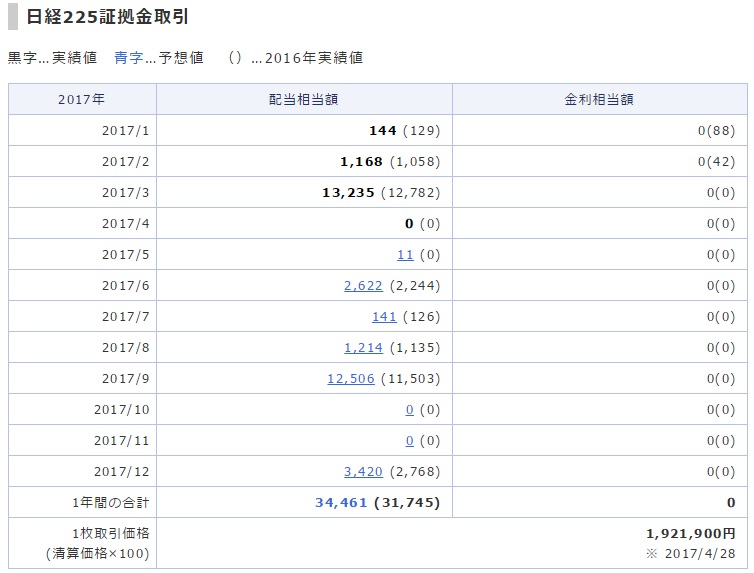Select the 2017/8 row label

pyautogui.click(x=126, y=348)
